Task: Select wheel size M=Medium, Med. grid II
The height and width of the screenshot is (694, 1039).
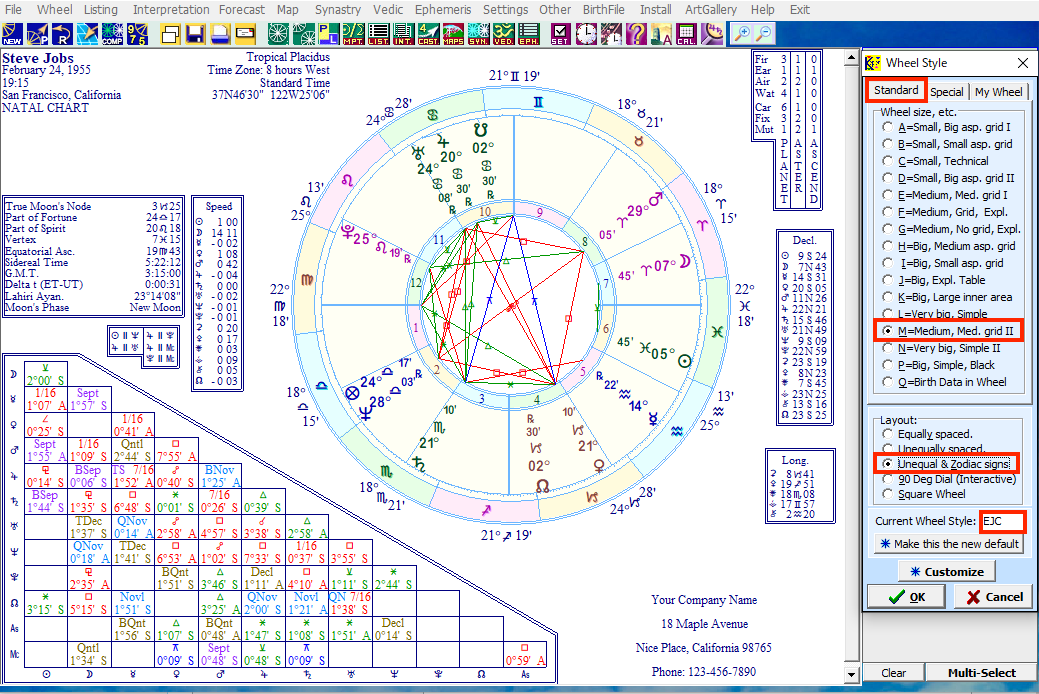Action: (x=948, y=331)
